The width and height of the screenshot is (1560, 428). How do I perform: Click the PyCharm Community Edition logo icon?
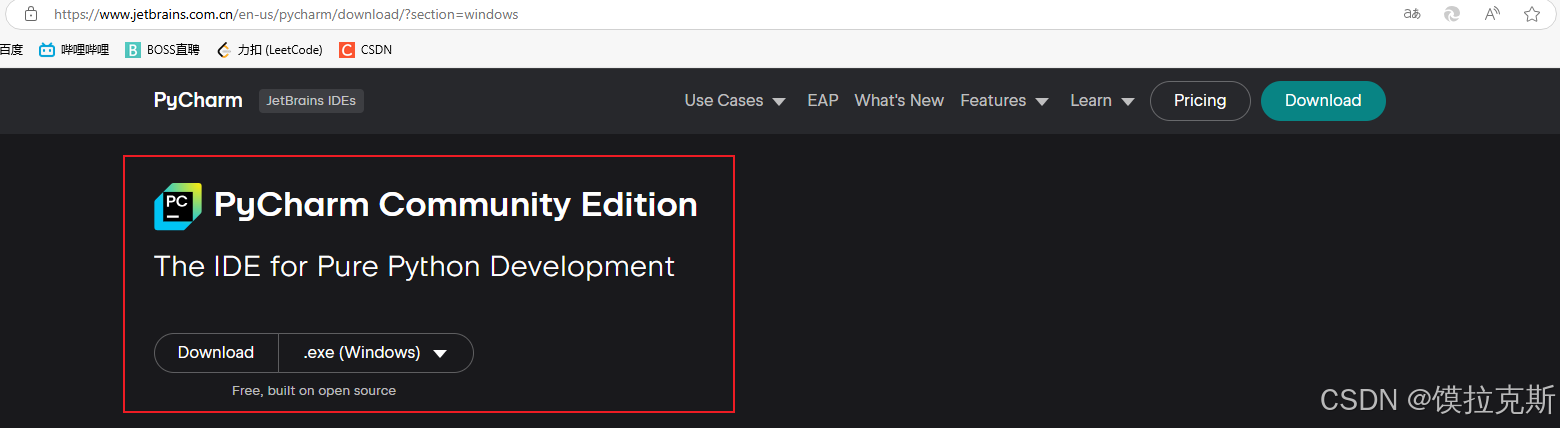pos(178,206)
